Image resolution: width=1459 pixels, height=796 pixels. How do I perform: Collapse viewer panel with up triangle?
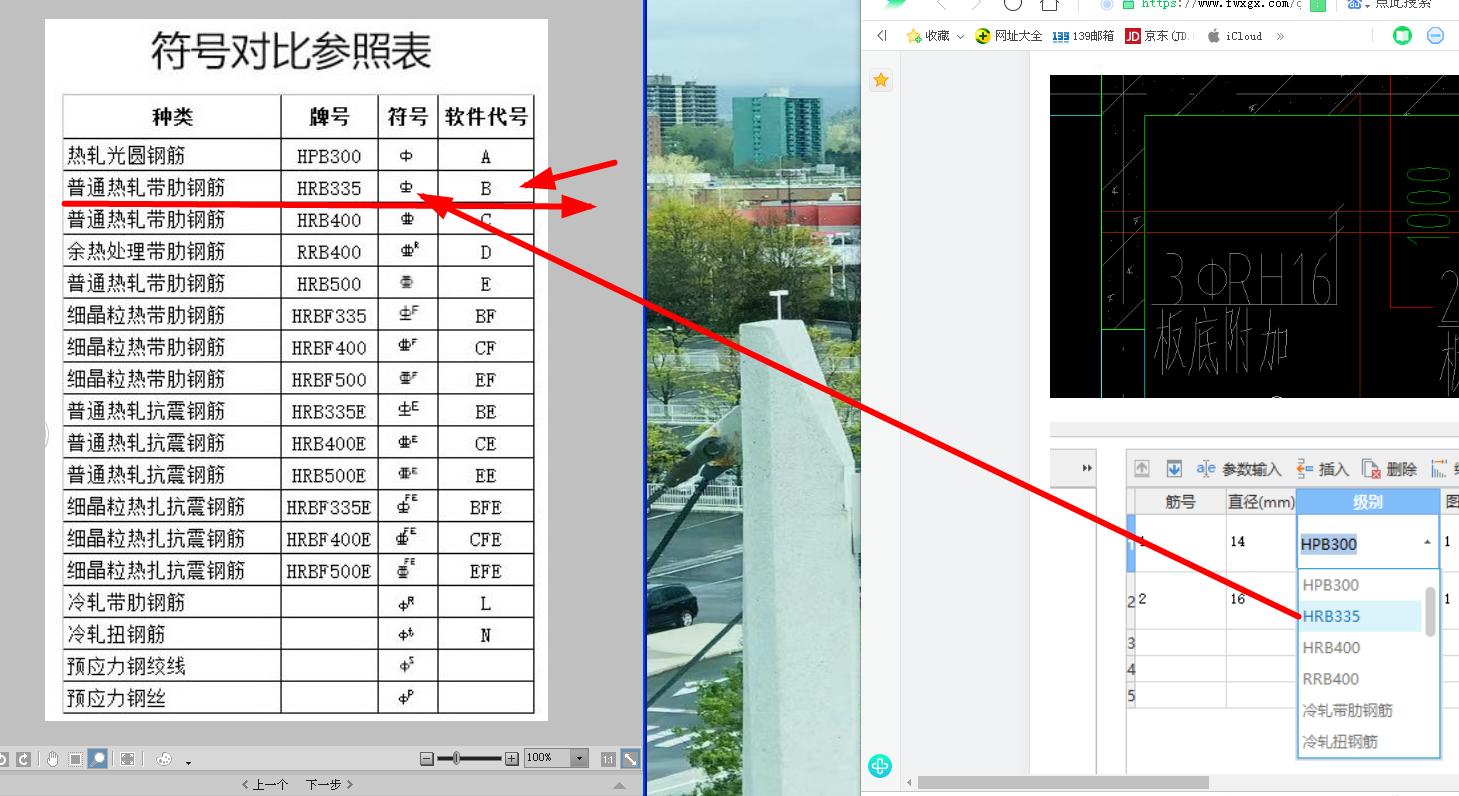point(620,786)
